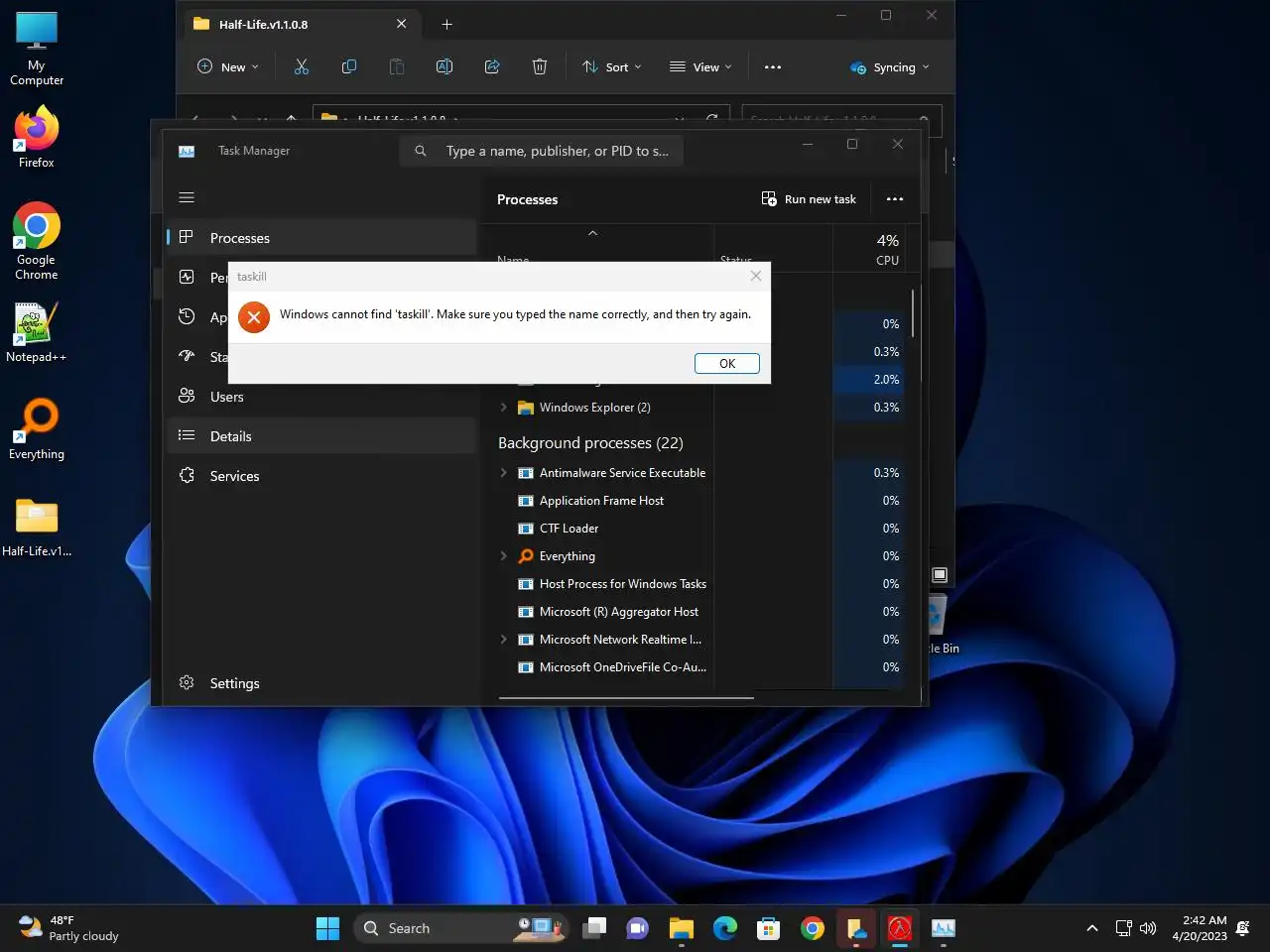The width and height of the screenshot is (1270, 952).
Task: Click the Services puzzle-piece icon
Action: coord(187,475)
